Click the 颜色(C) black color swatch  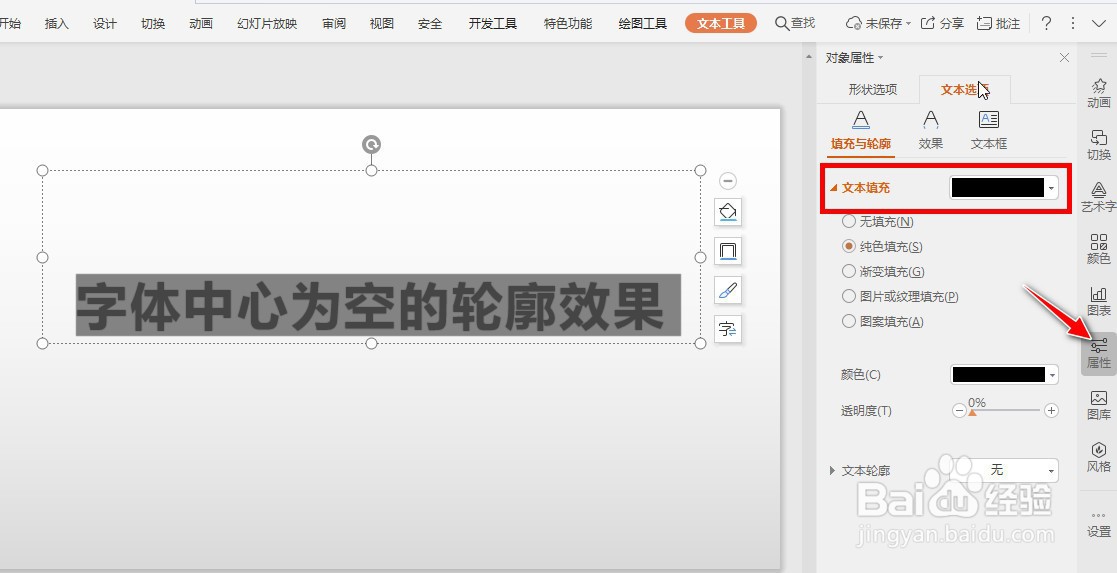(999, 375)
